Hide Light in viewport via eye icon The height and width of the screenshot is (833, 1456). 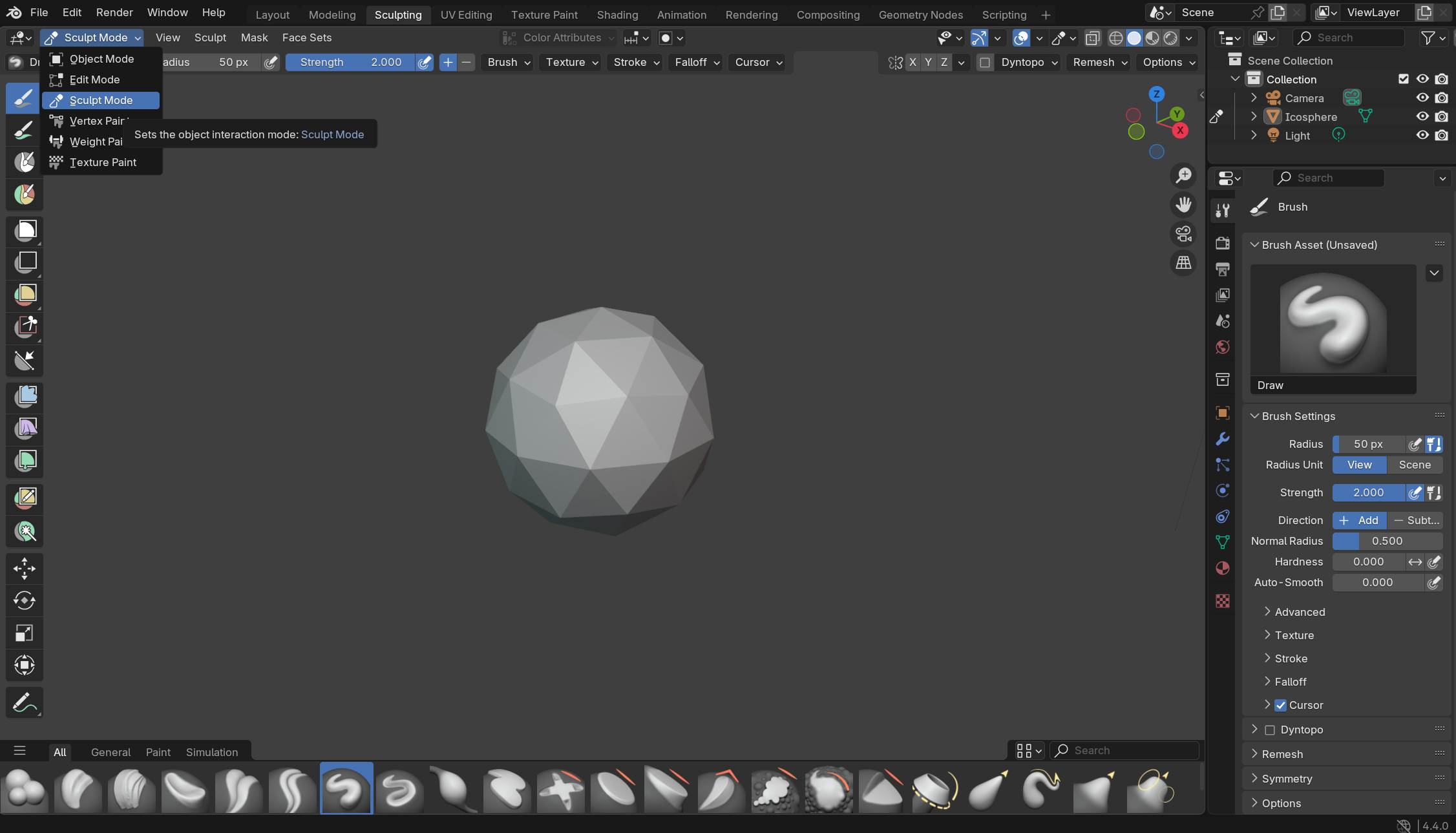point(1422,135)
